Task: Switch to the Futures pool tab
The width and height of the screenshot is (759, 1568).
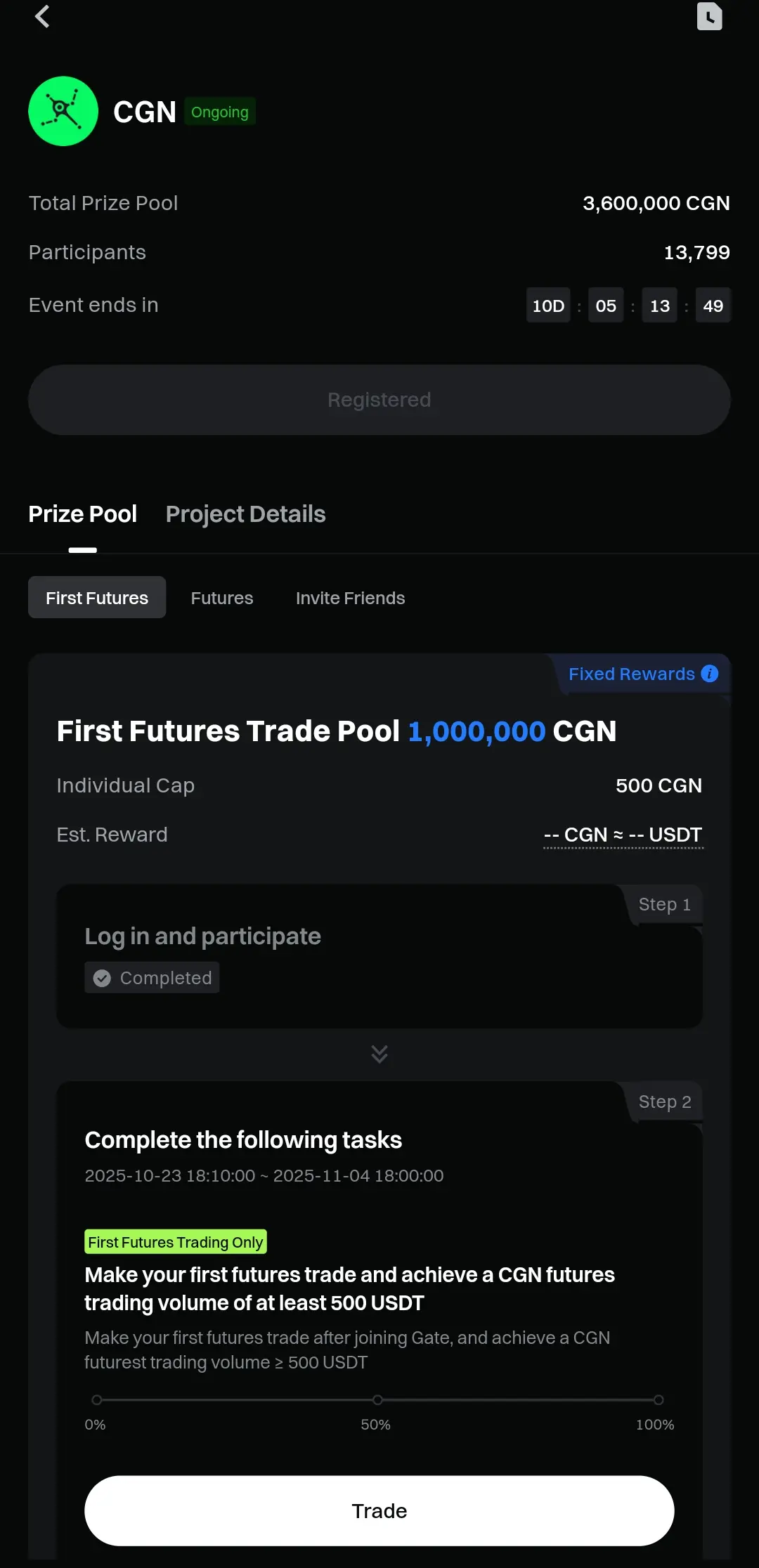Action: coord(222,598)
